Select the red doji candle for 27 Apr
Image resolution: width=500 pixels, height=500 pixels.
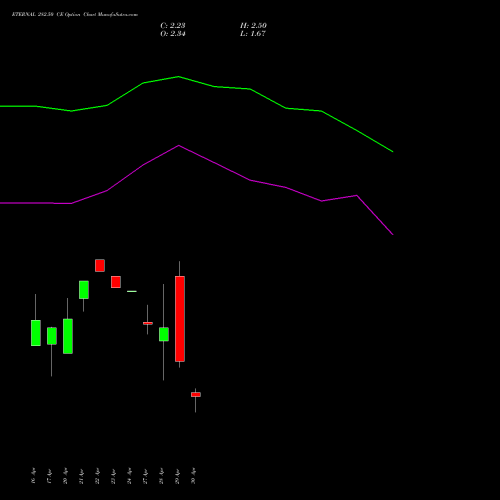point(148,323)
